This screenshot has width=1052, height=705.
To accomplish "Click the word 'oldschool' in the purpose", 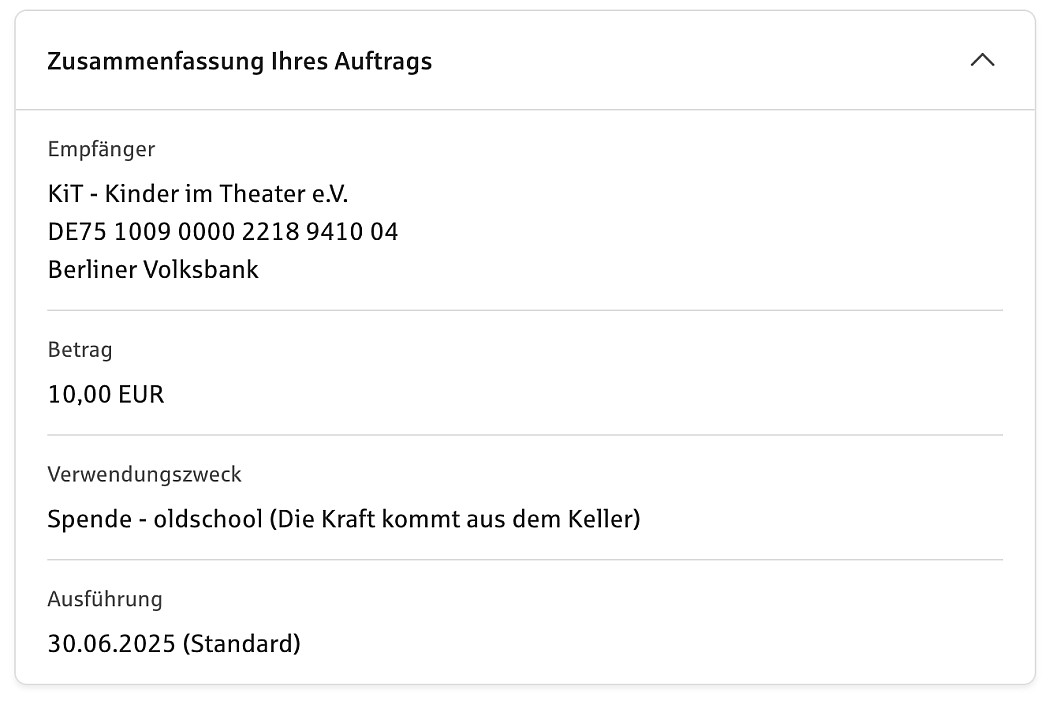I will [x=207, y=520].
